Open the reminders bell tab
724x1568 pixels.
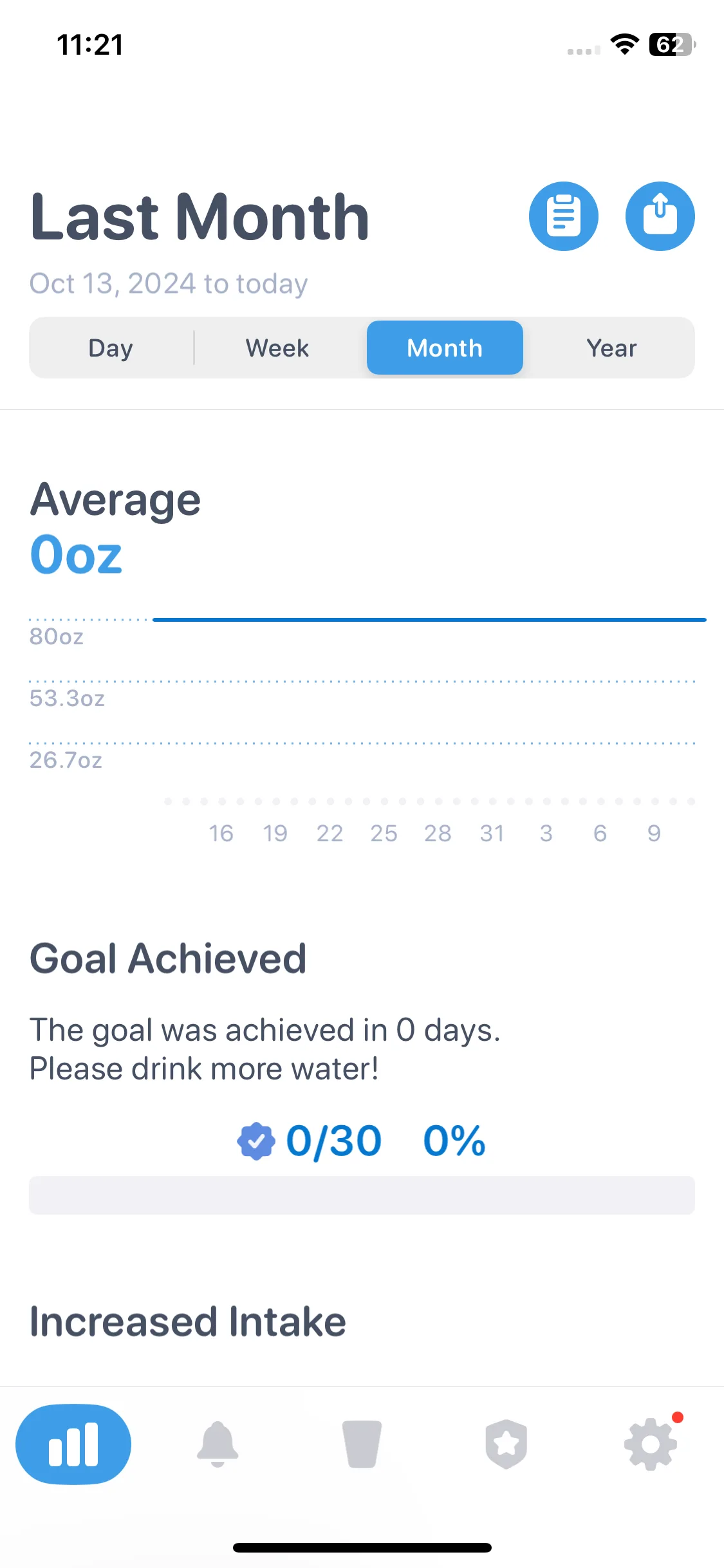218,1444
